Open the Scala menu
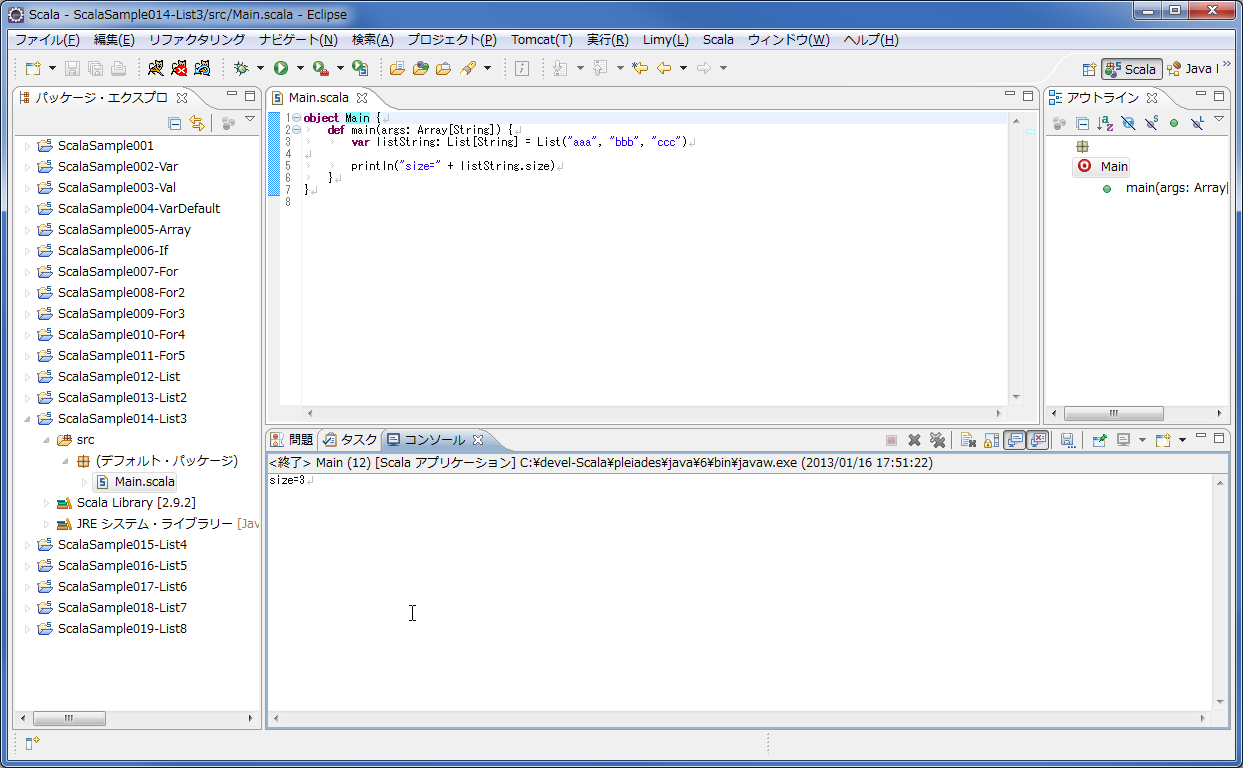 coord(718,40)
